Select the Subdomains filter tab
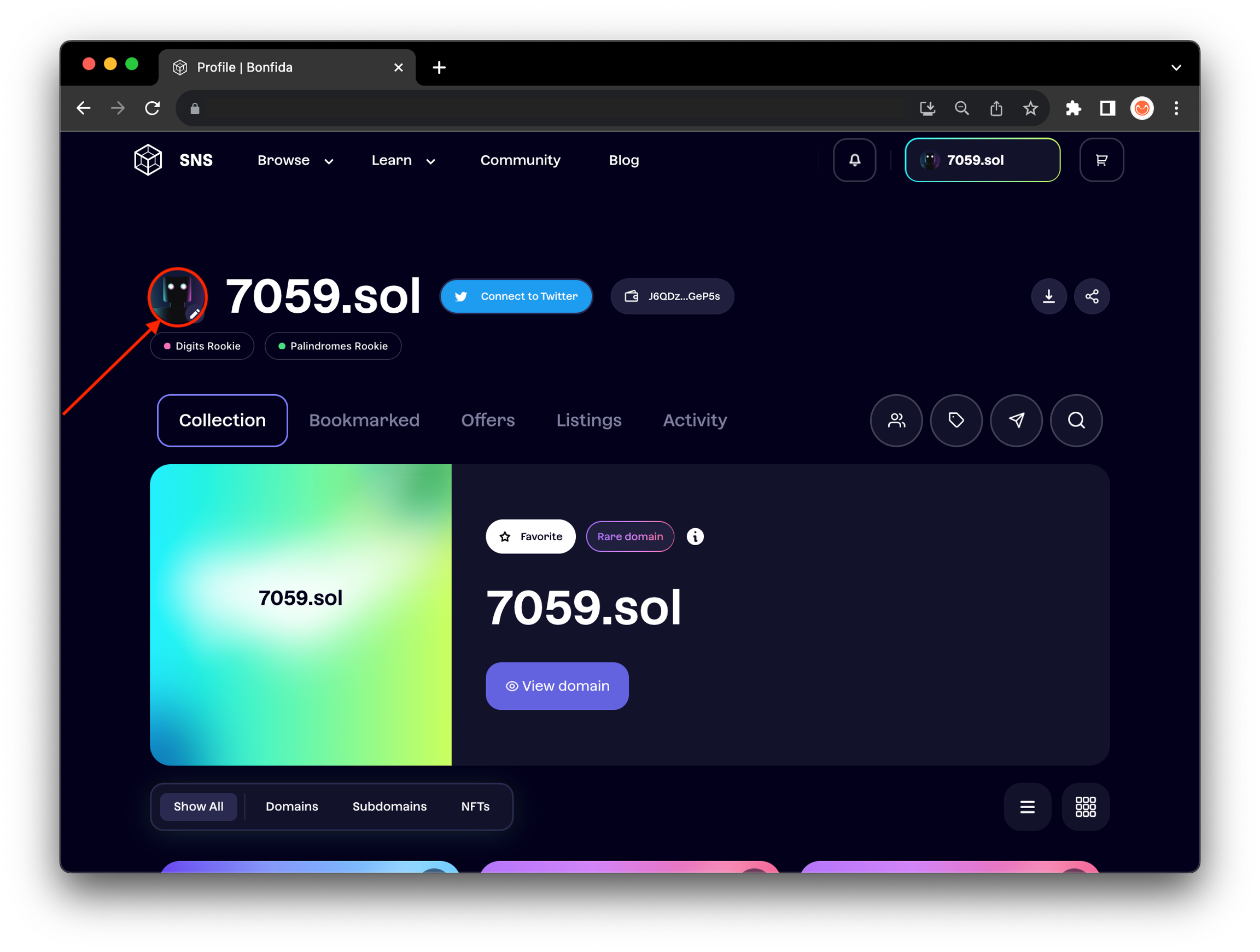Image resolution: width=1260 pixels, height=952 pixels. (x=389, y=807)
